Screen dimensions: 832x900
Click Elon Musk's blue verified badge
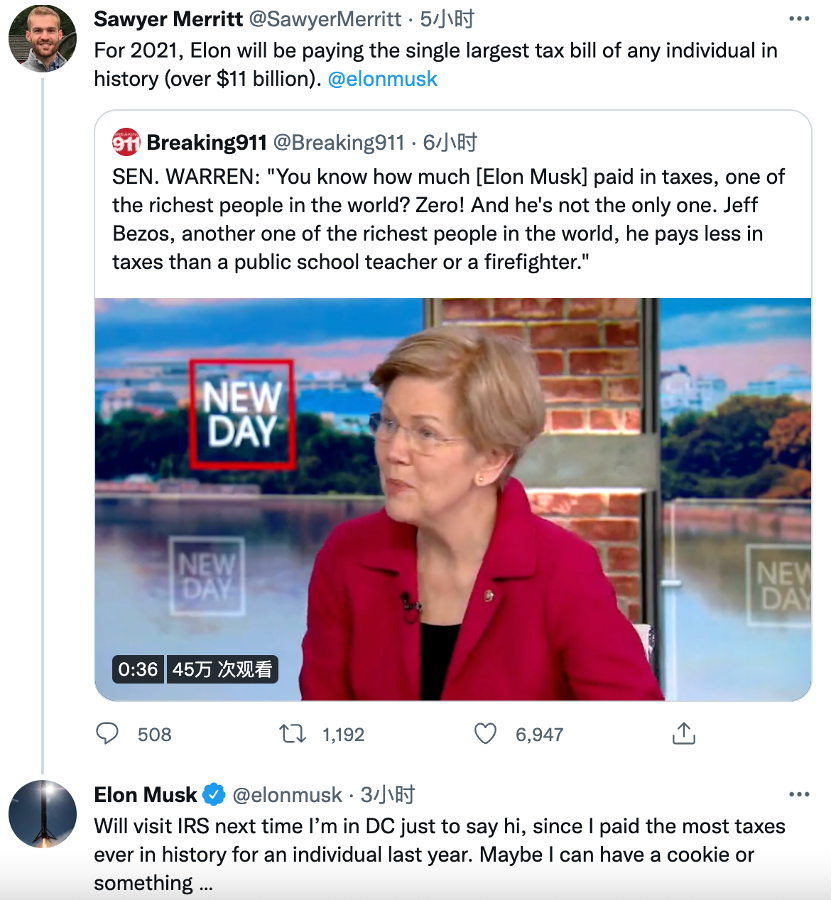pyautogui.click(x=214, y=795)
